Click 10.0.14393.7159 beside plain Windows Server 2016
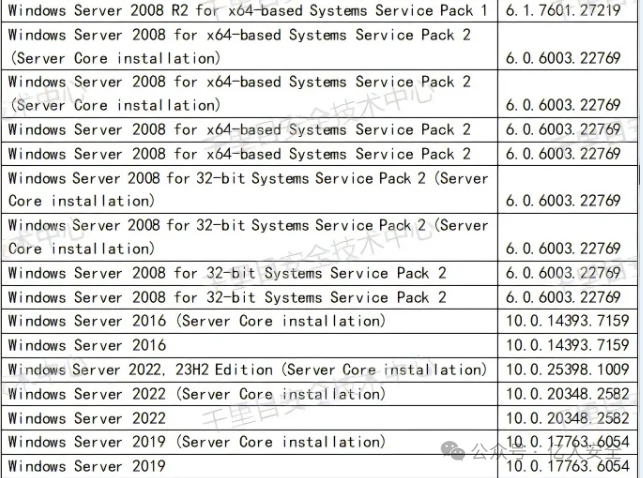 [568, 345]
